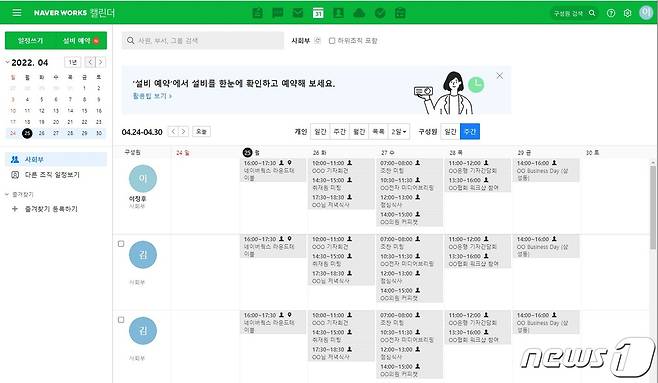Click attendee icon on first row 07:00~08:00 event
Image resolution: width=658 pixels, height=383 pixels.
pos(418,163)
